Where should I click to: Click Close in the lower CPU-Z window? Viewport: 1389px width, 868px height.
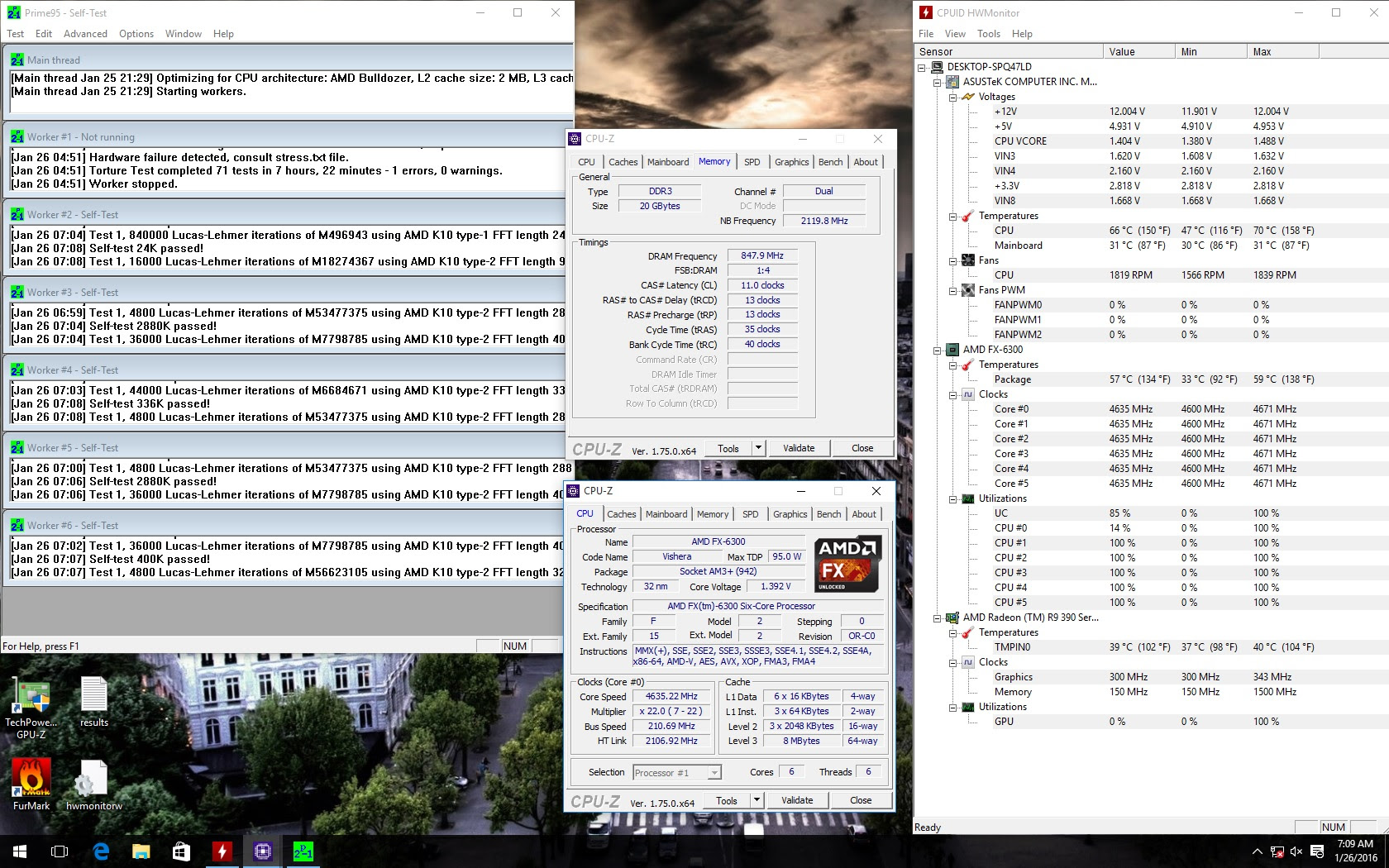pos(861,800)
